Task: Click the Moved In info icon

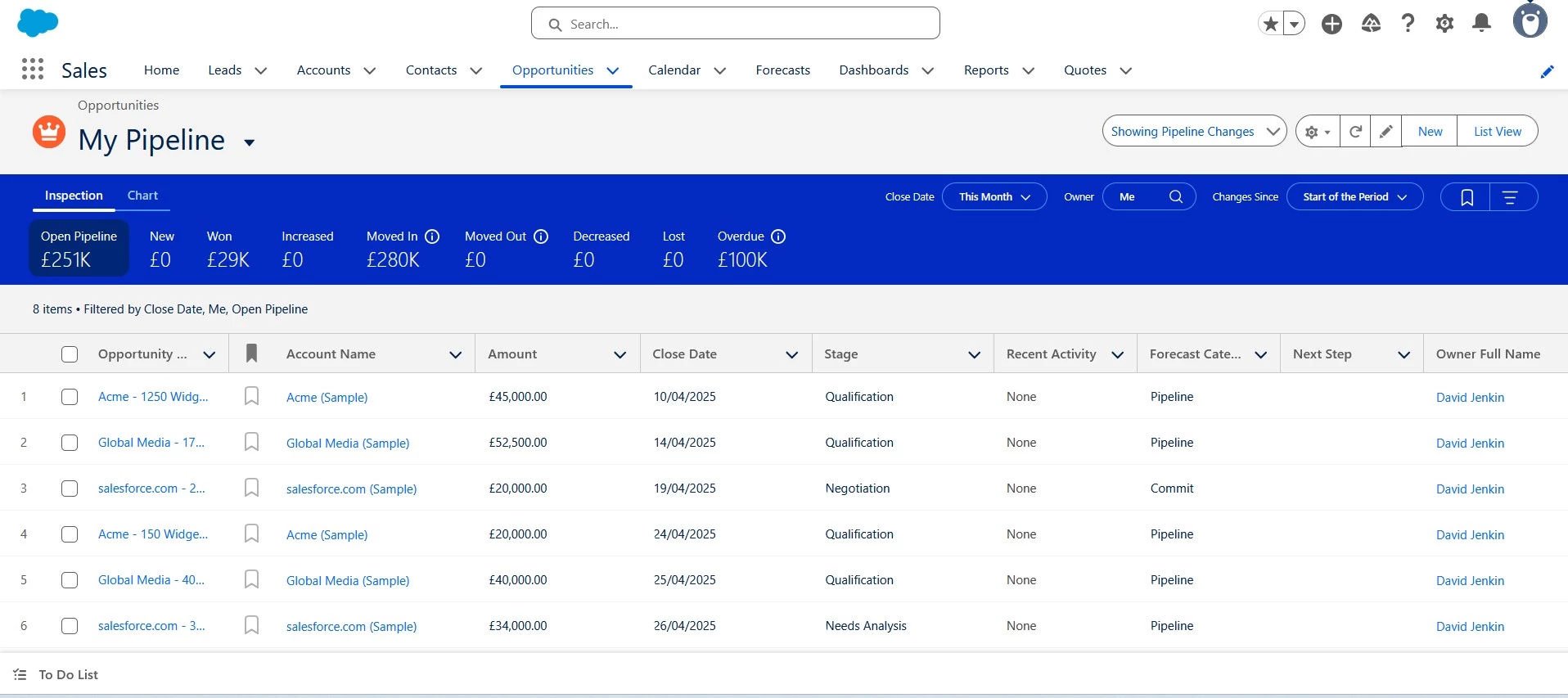Action: click(432, 236)
